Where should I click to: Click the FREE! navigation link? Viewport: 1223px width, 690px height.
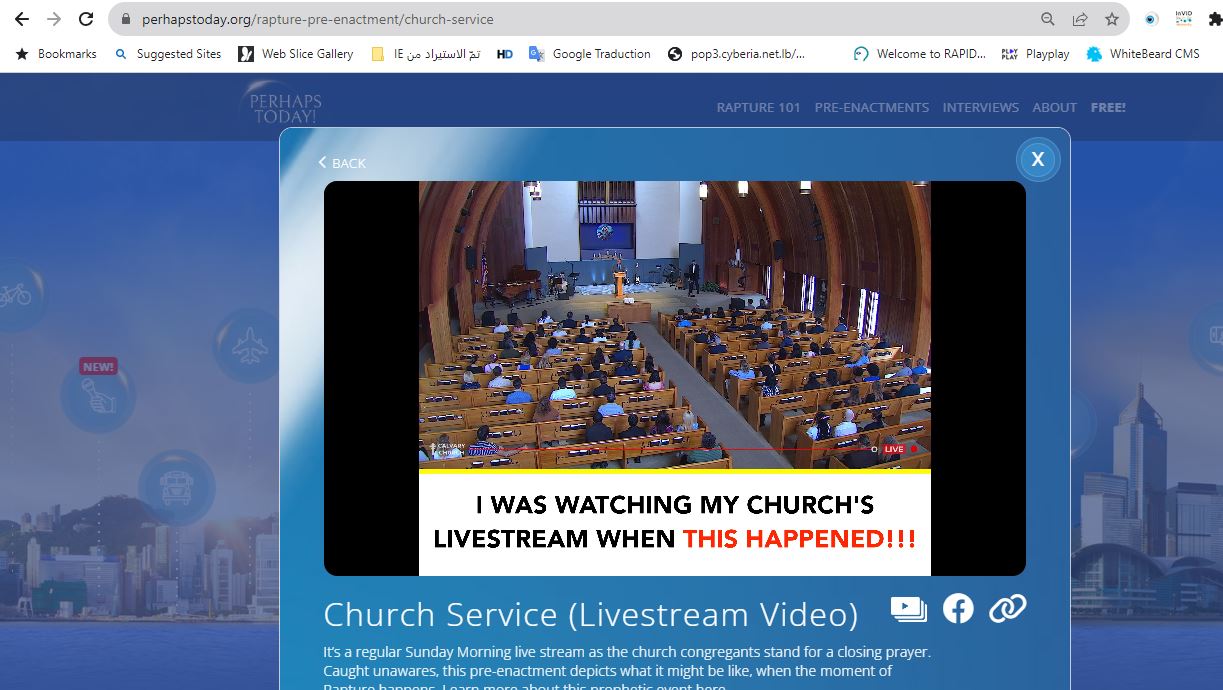tap(1108, 107)
